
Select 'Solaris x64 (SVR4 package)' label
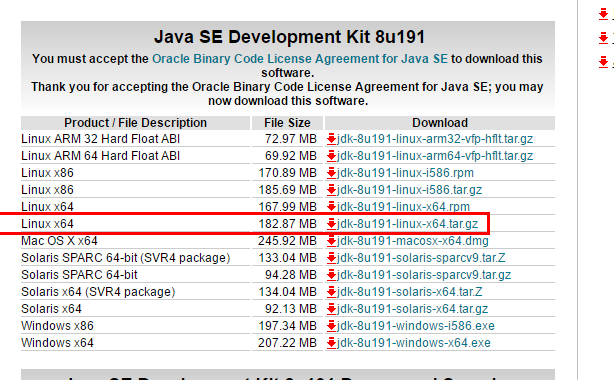click(x=98, y=292)
